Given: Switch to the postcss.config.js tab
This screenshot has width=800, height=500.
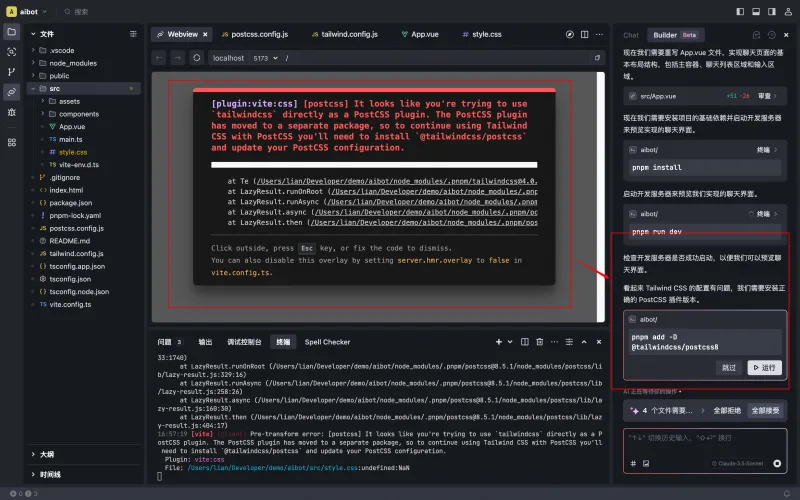Looking at the screenshot, I should tap(259, 34).
